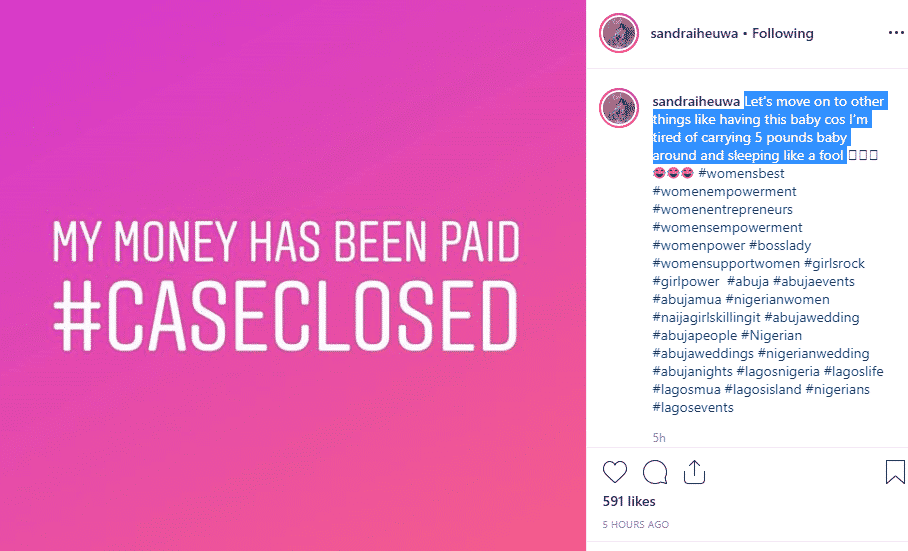Open the three-dot more options menu
This screenshot has height=551, width=908.
(x=895, y=33)
